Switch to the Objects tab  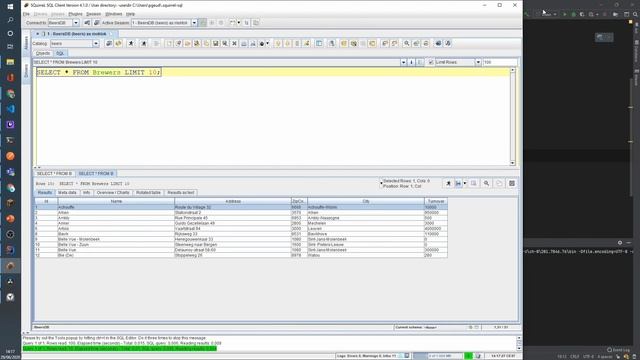pyautogui.click(x=43, y=53)
